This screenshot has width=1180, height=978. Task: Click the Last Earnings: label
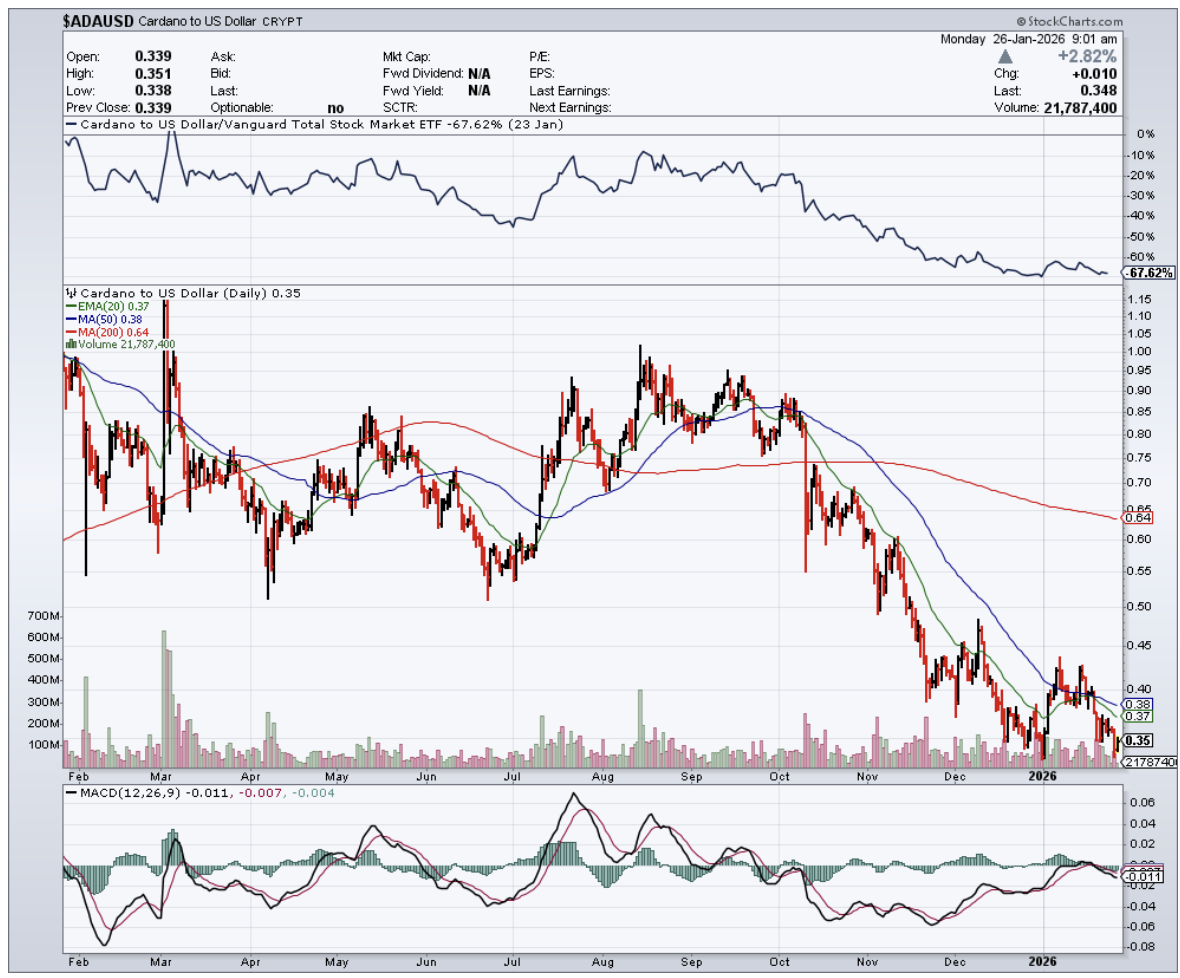[x=570, y=91]
